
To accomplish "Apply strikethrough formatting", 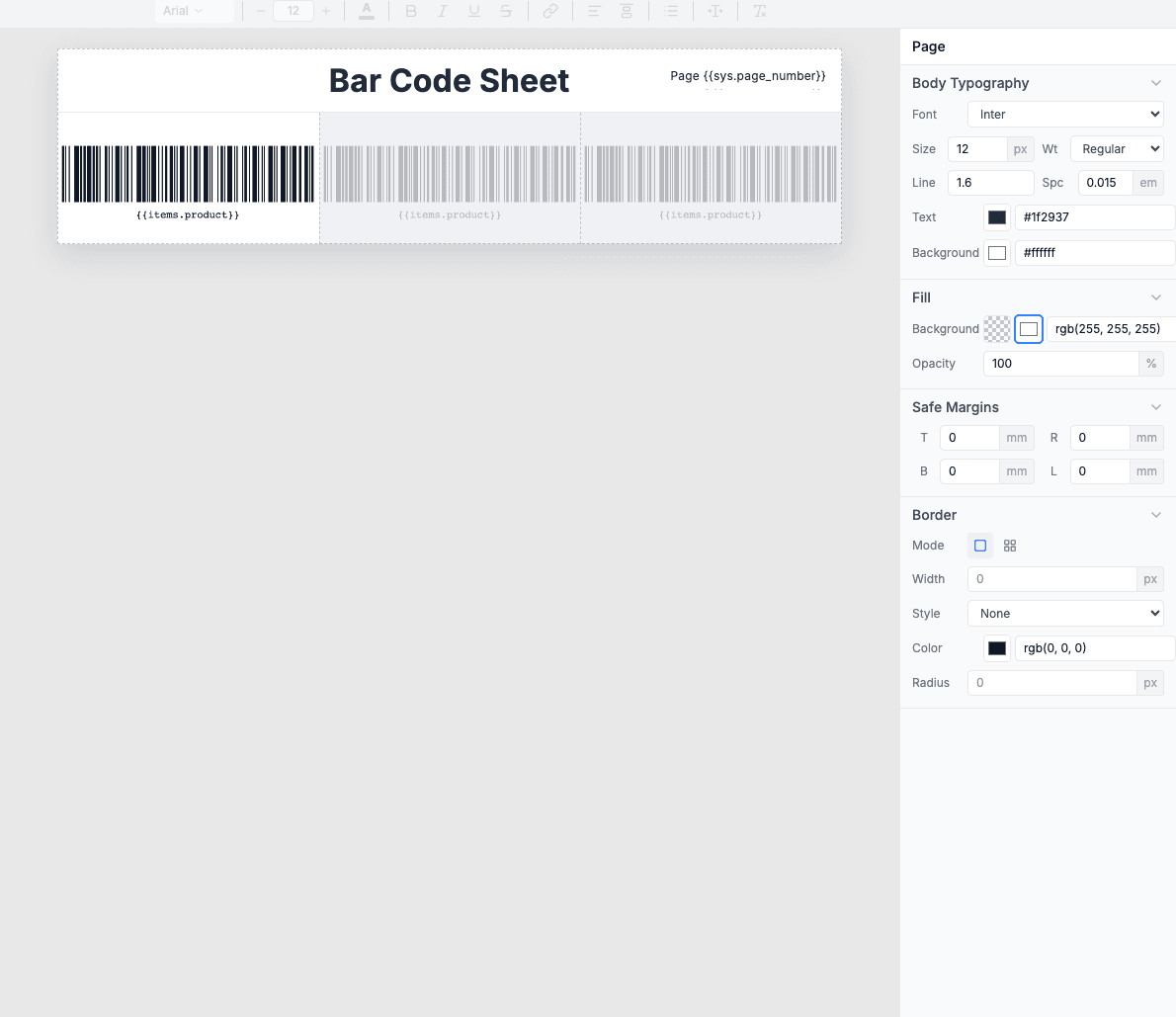I will 506,11.
